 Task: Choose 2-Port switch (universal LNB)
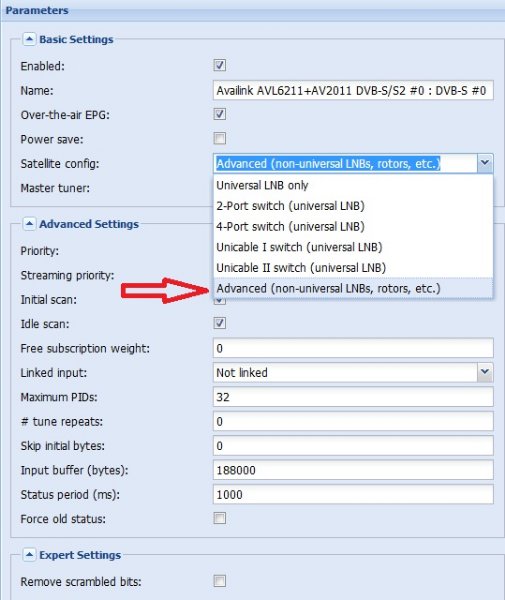353,206
